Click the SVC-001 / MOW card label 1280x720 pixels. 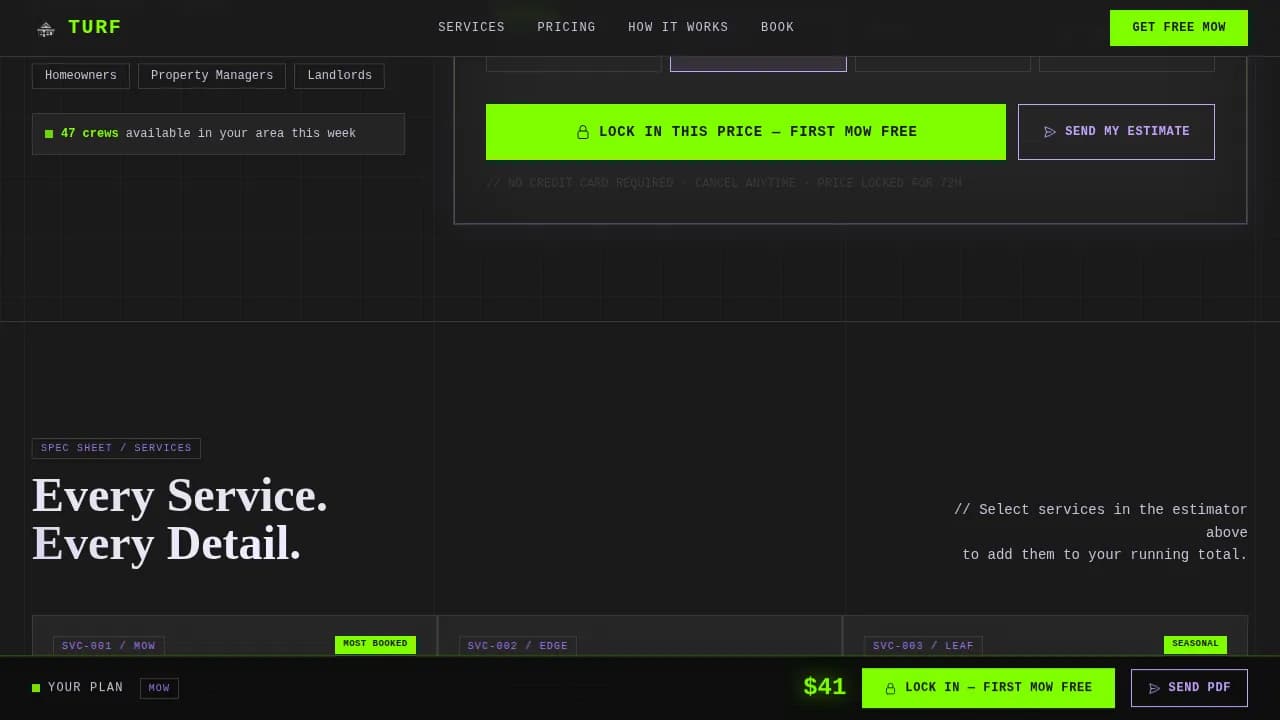[x=109, y=646]
